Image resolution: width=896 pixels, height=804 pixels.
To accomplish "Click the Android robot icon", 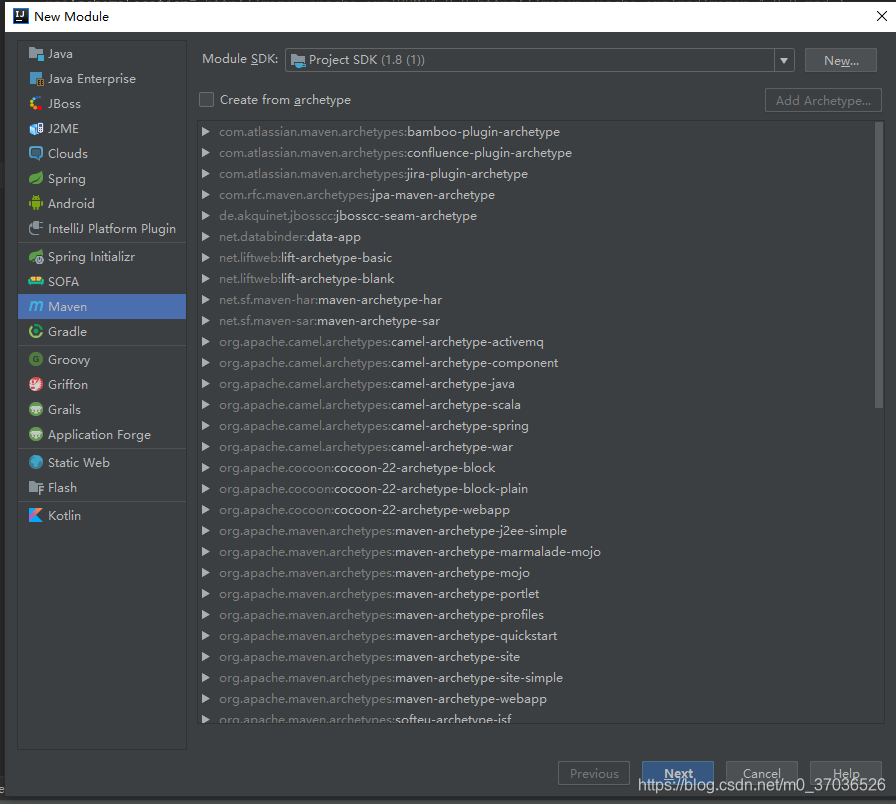I will pos(36,203).
